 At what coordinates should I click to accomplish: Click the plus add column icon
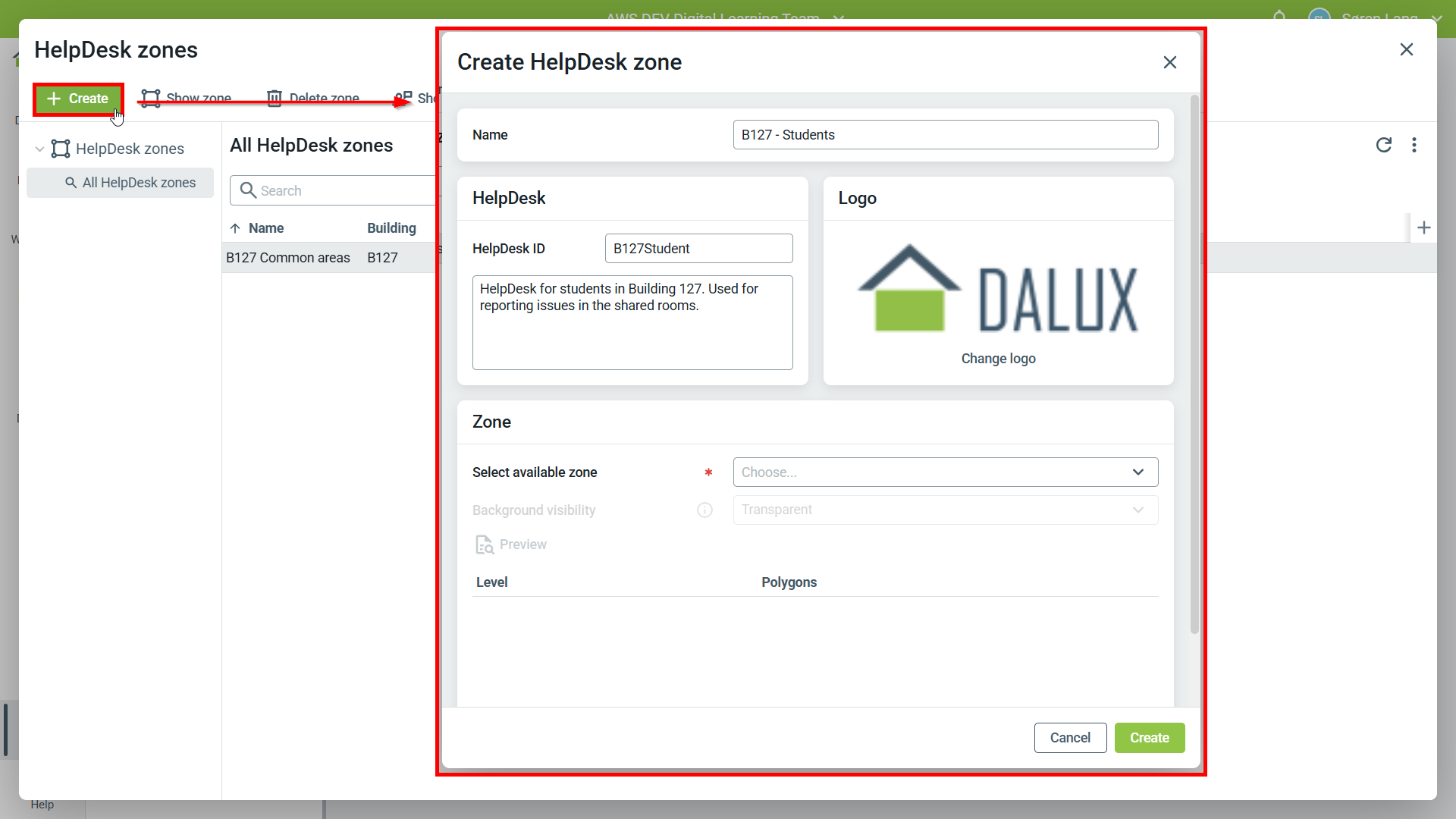(x=1424, y=227)
